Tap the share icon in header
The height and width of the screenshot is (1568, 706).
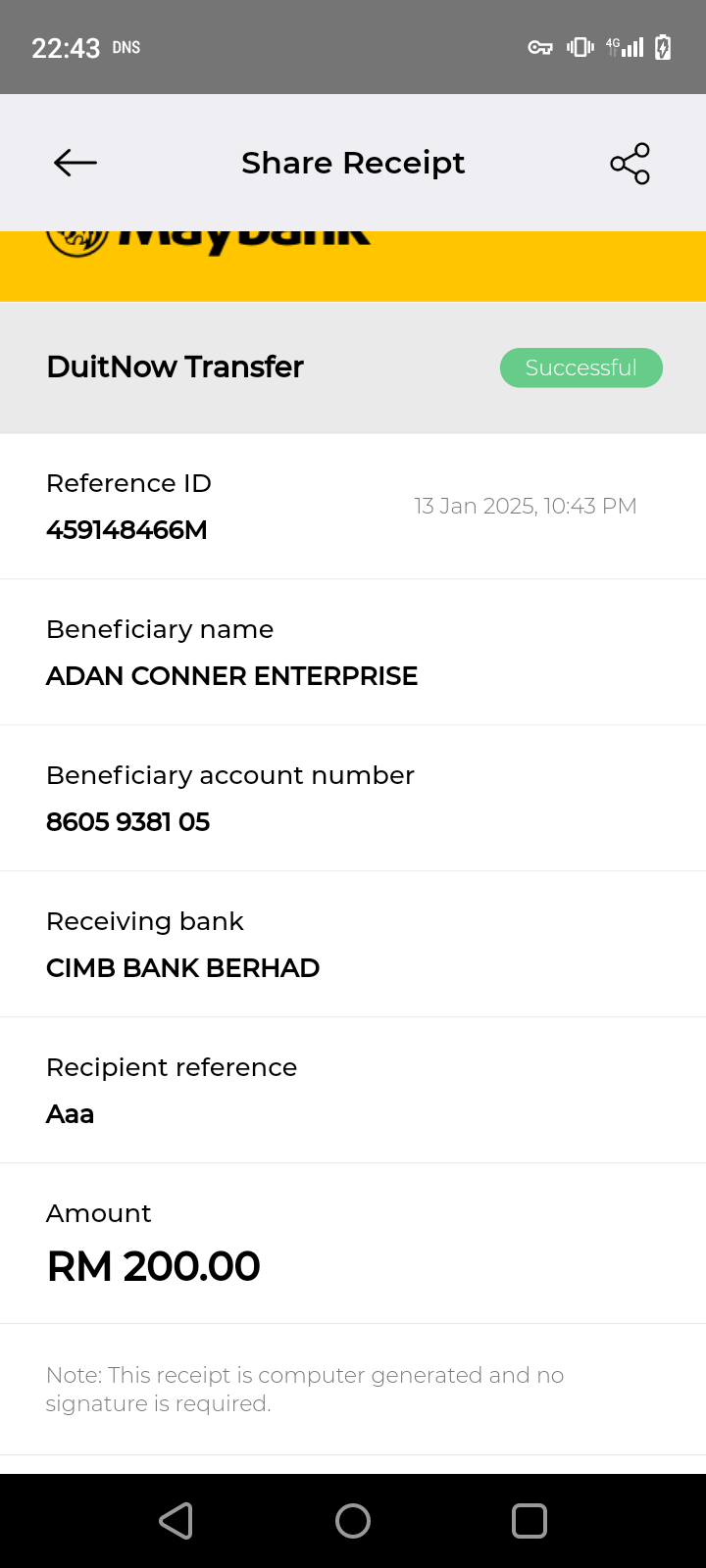click(x=630, y=164)
